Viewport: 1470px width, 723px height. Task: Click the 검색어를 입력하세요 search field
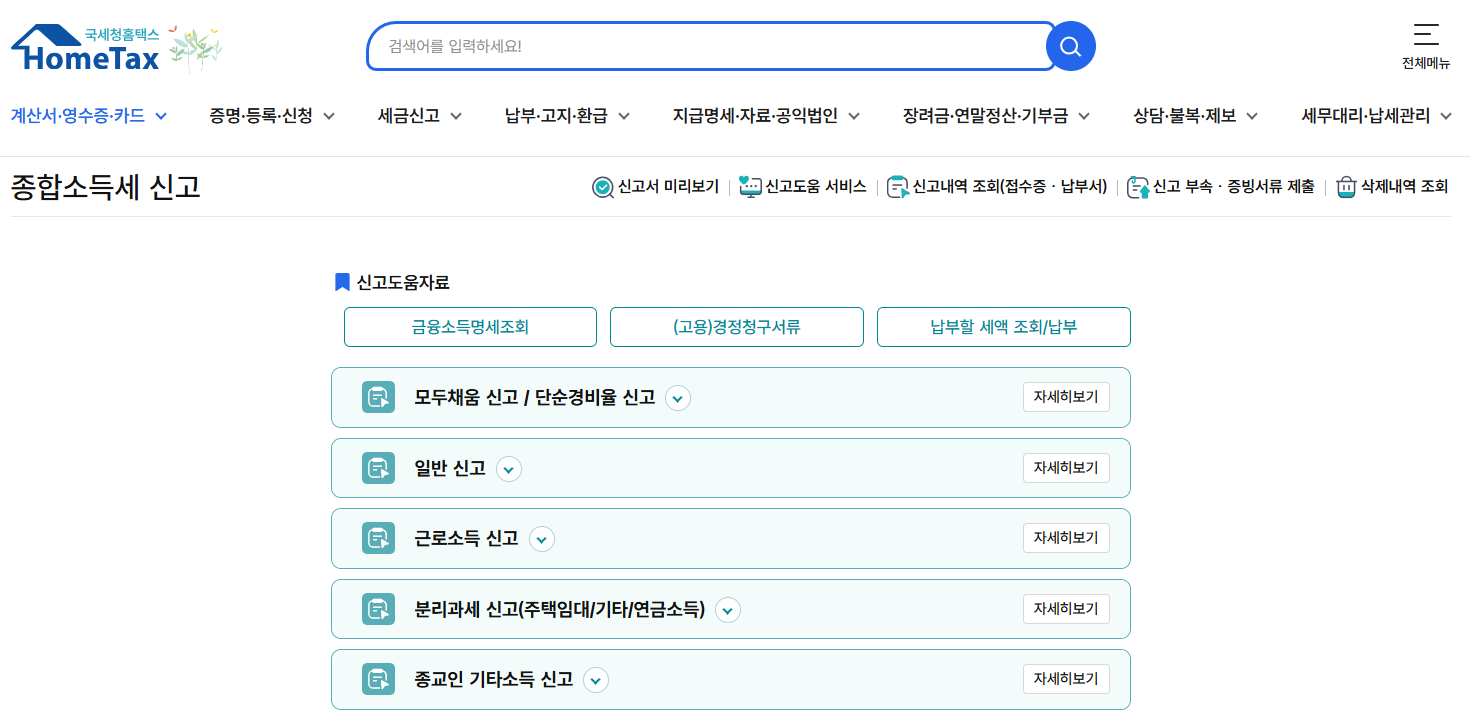(710, 46)
